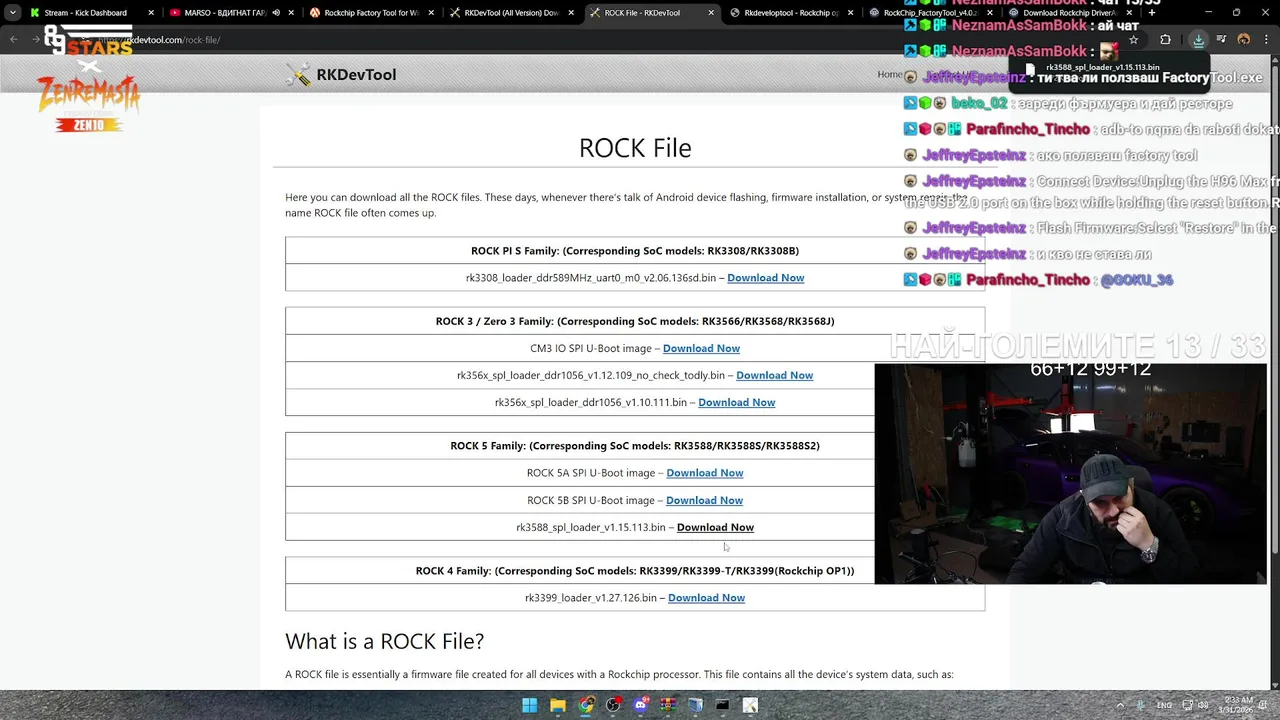Download ROCK 5B SPI U-Boot image
This screenshot has height=720, width=1280.
point(704,500)
